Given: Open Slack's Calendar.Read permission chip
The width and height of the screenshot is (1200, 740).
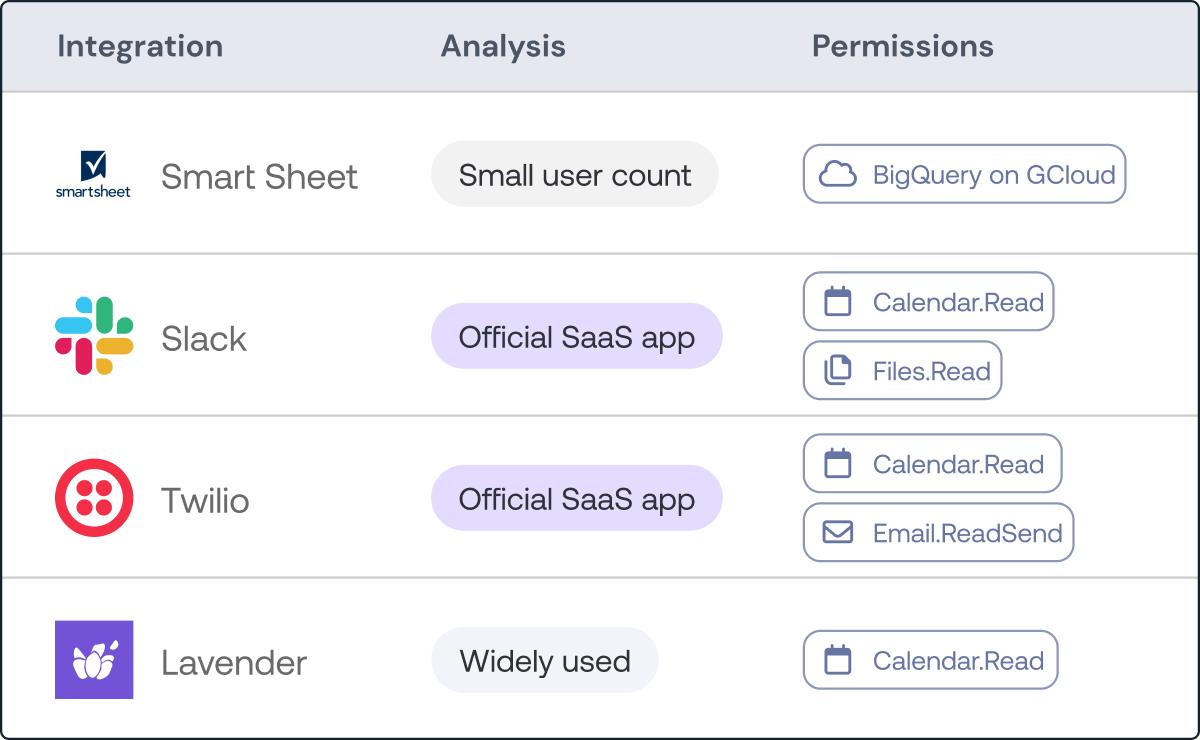Looking at the screenshot, I should (929, 302).
